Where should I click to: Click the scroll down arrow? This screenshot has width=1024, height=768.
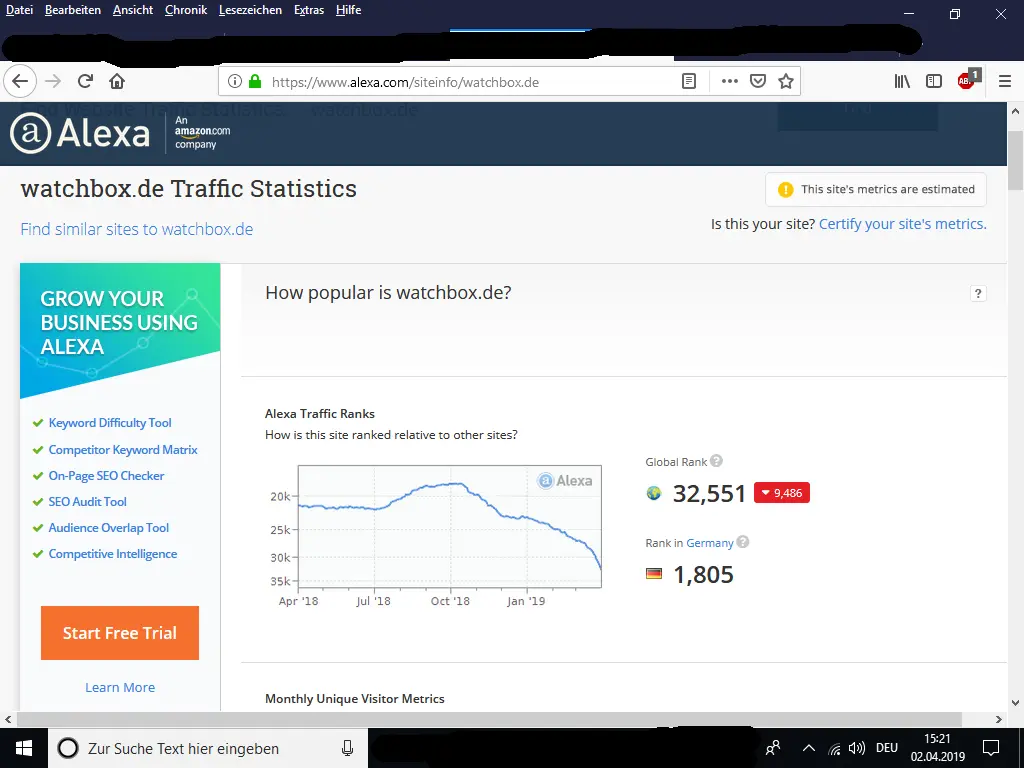1016,703
